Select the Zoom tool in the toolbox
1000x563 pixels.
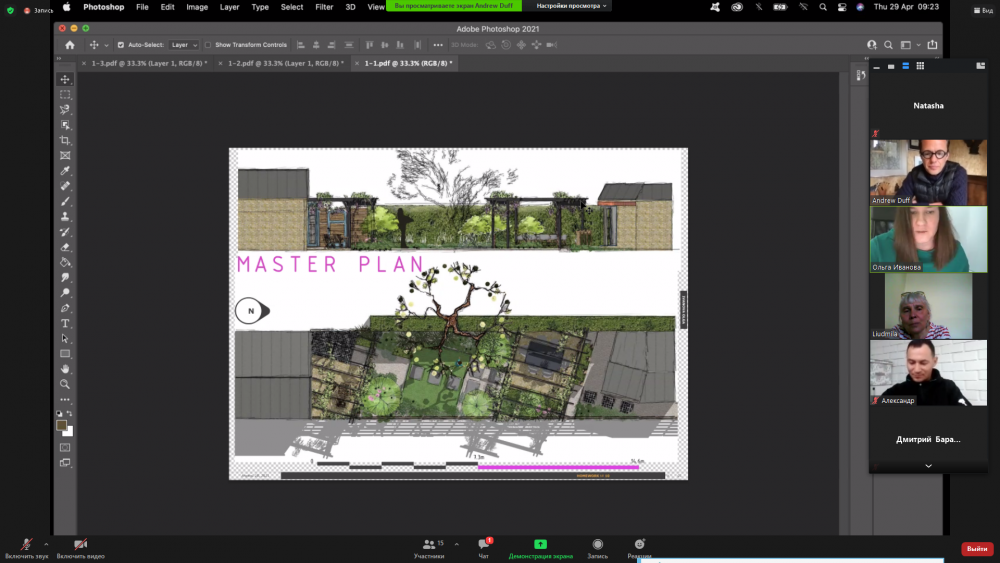[x=65, y=384]
